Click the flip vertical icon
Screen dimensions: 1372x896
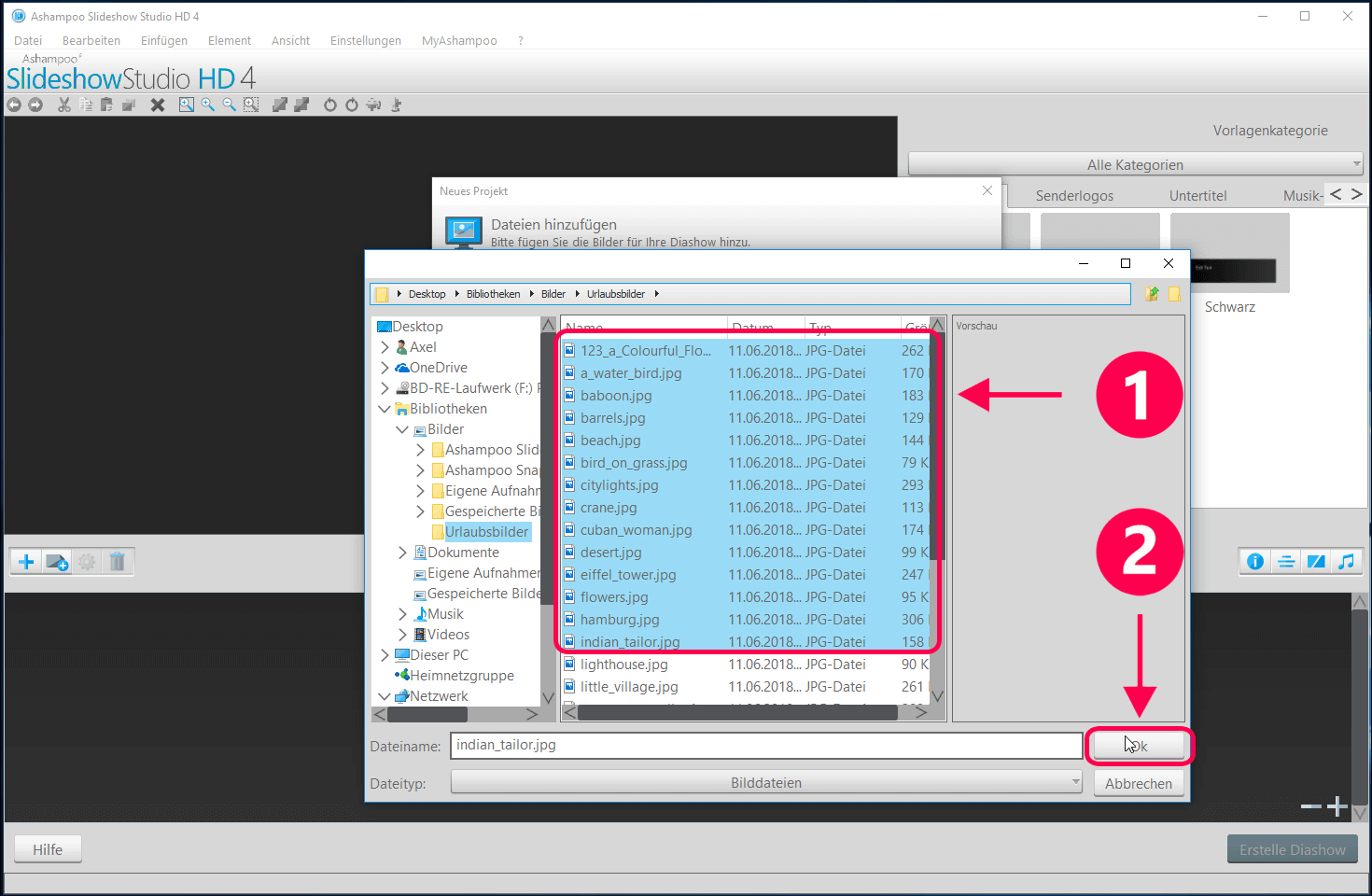pos(396,105)
